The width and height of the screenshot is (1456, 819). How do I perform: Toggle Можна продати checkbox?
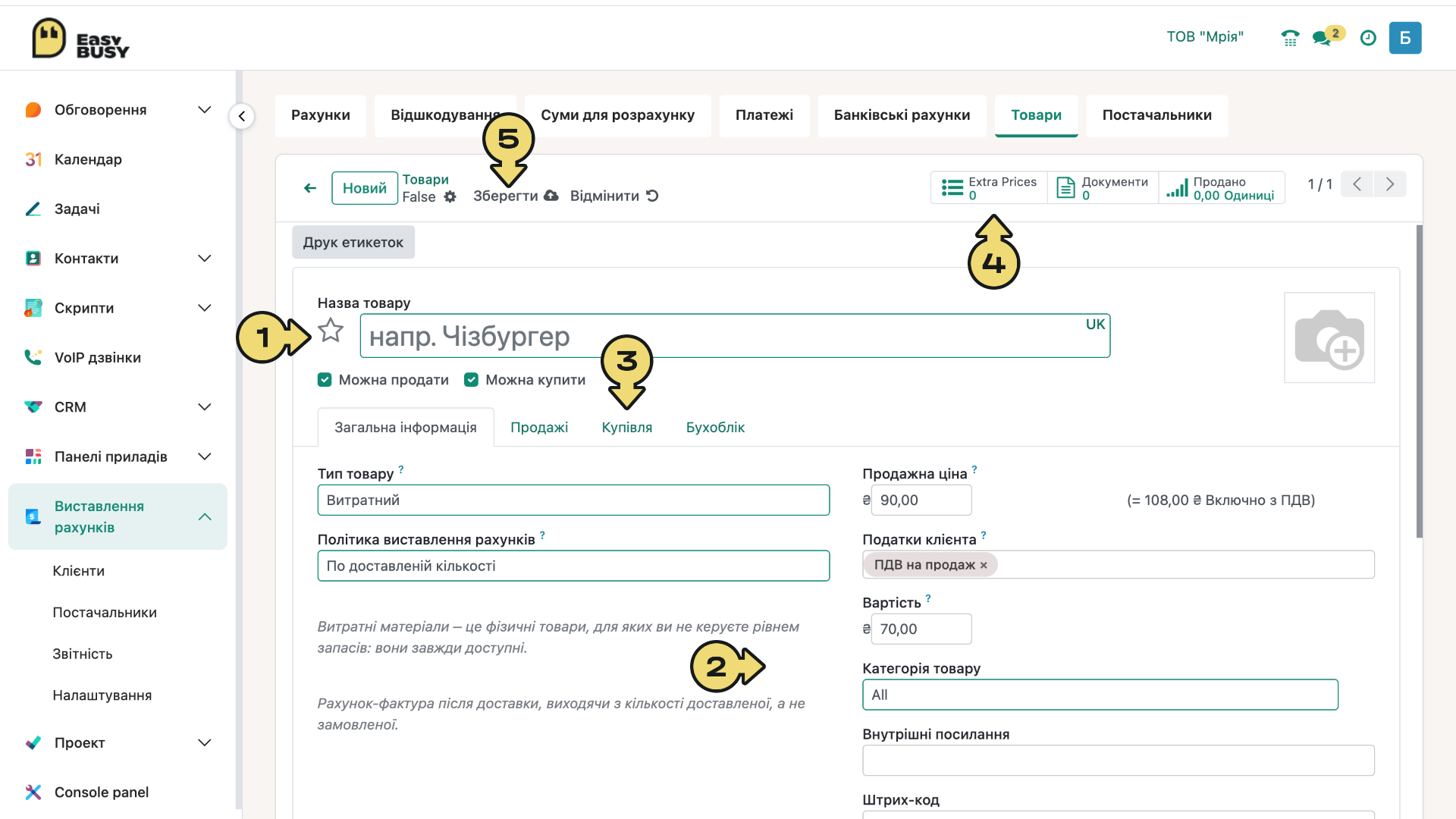coord(325,380)
